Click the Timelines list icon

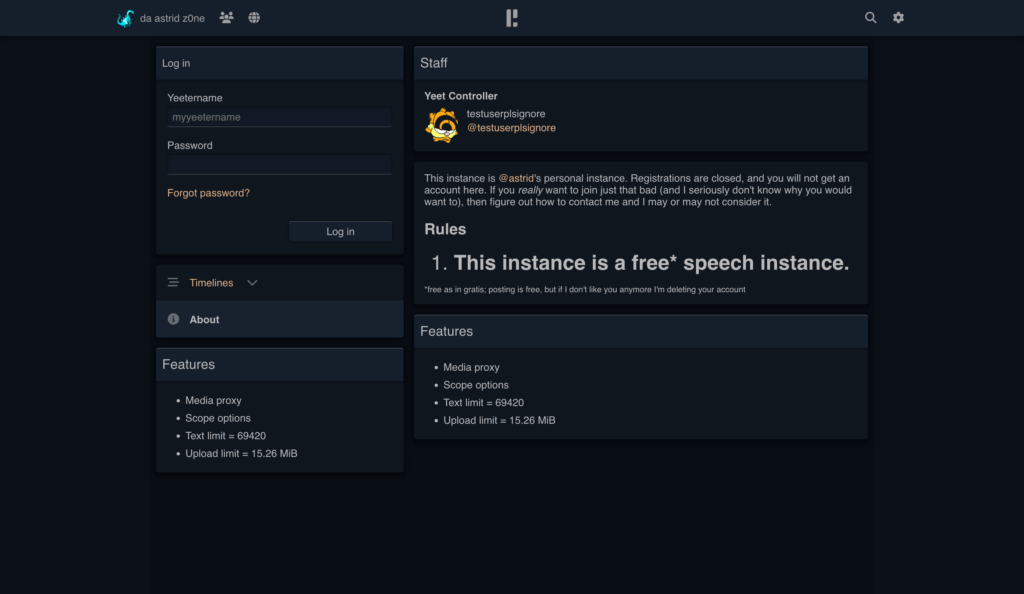173,283
